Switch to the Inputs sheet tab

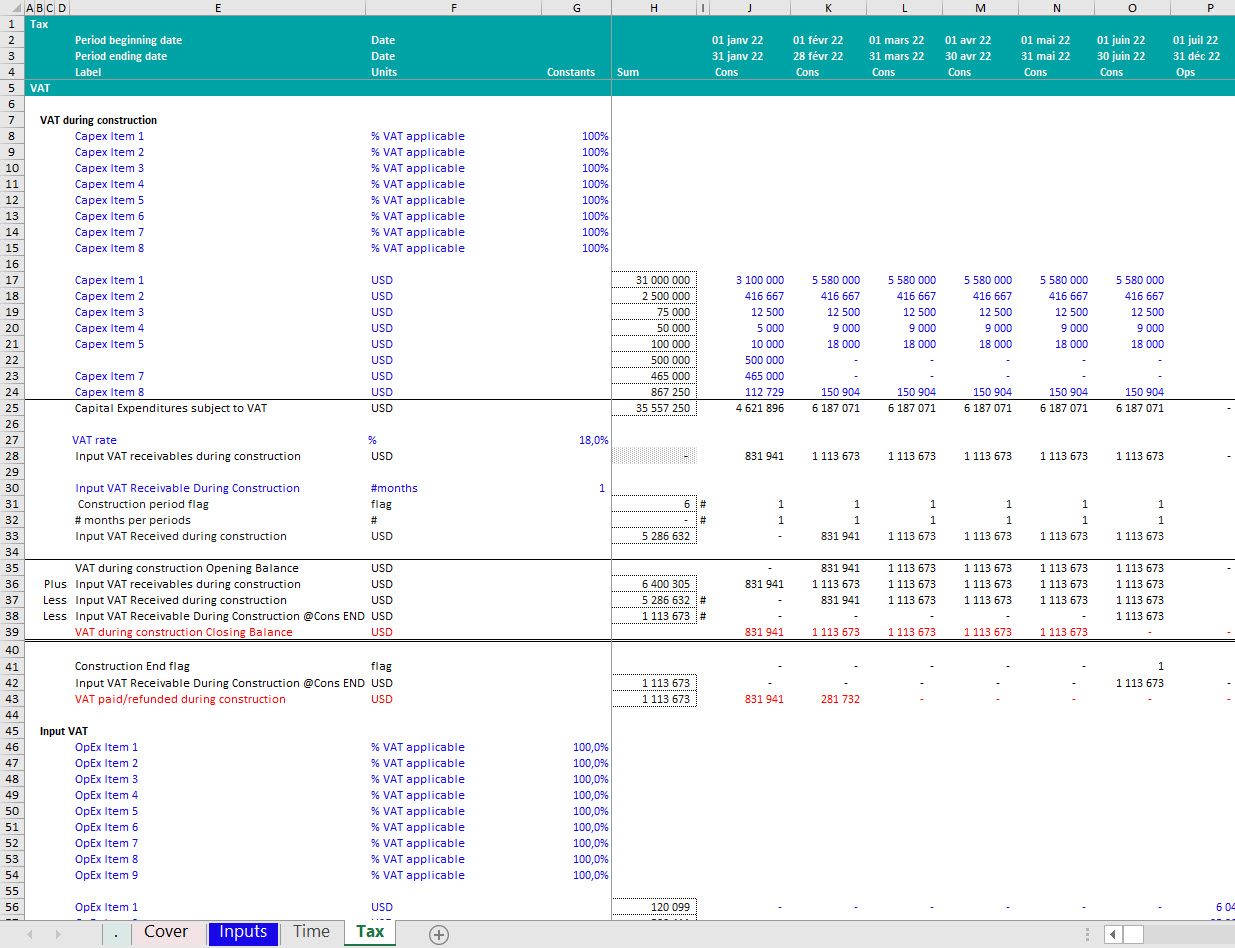[243, 932]
